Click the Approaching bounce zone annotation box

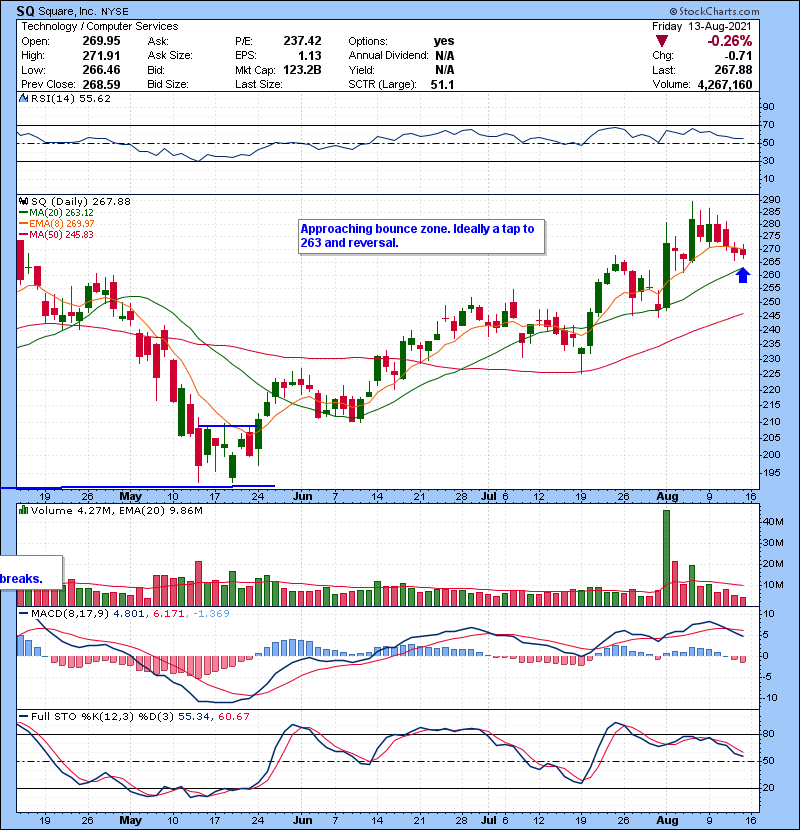click(421, 236)
